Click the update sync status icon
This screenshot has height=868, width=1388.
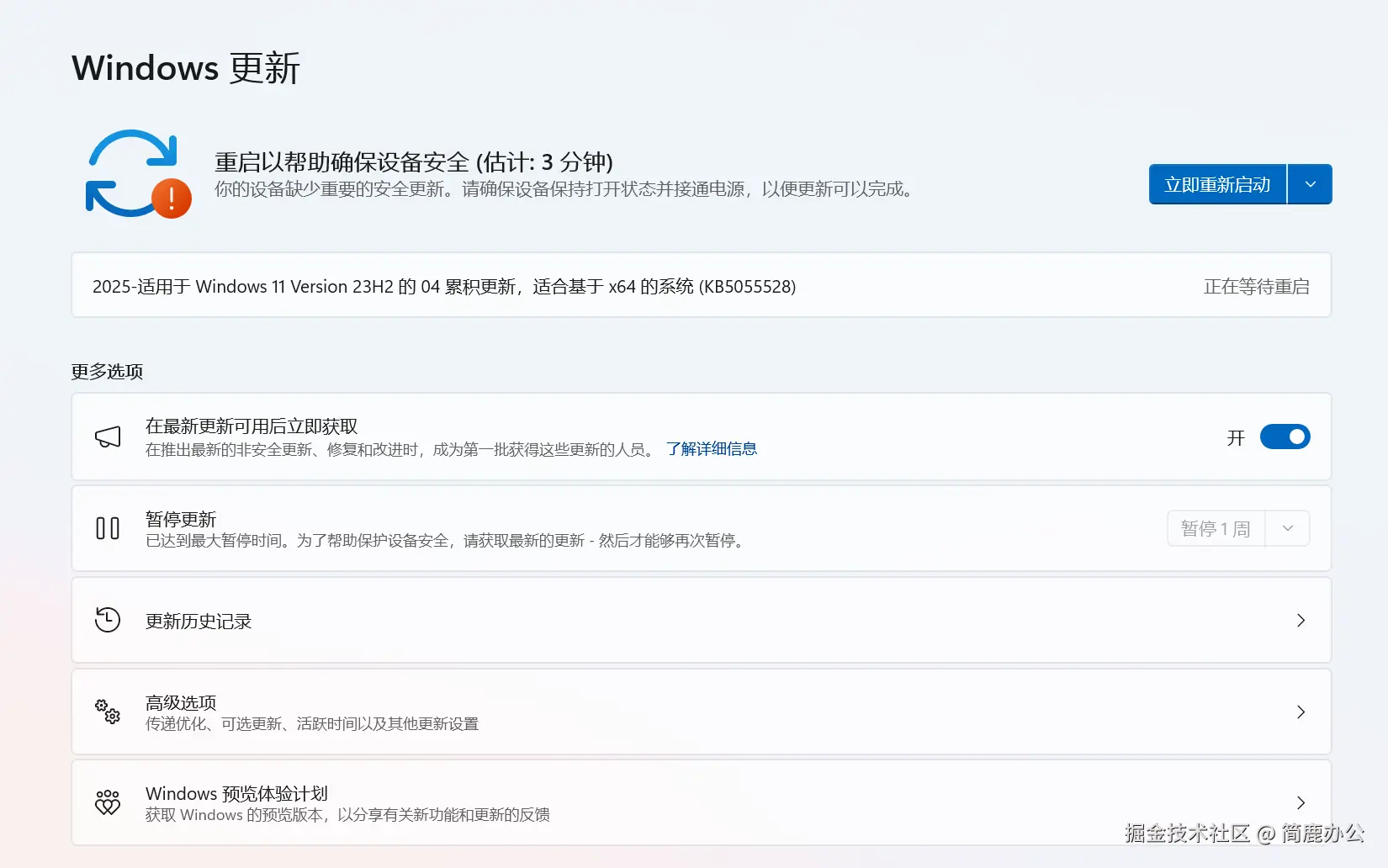pyautogui.click(x=138, y=173)
